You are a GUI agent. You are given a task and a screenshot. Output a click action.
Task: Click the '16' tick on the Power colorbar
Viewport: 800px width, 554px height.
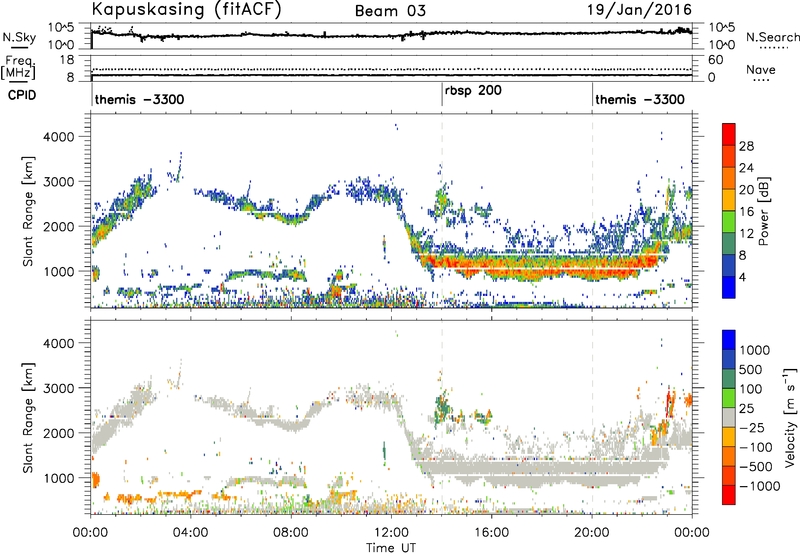746,212
